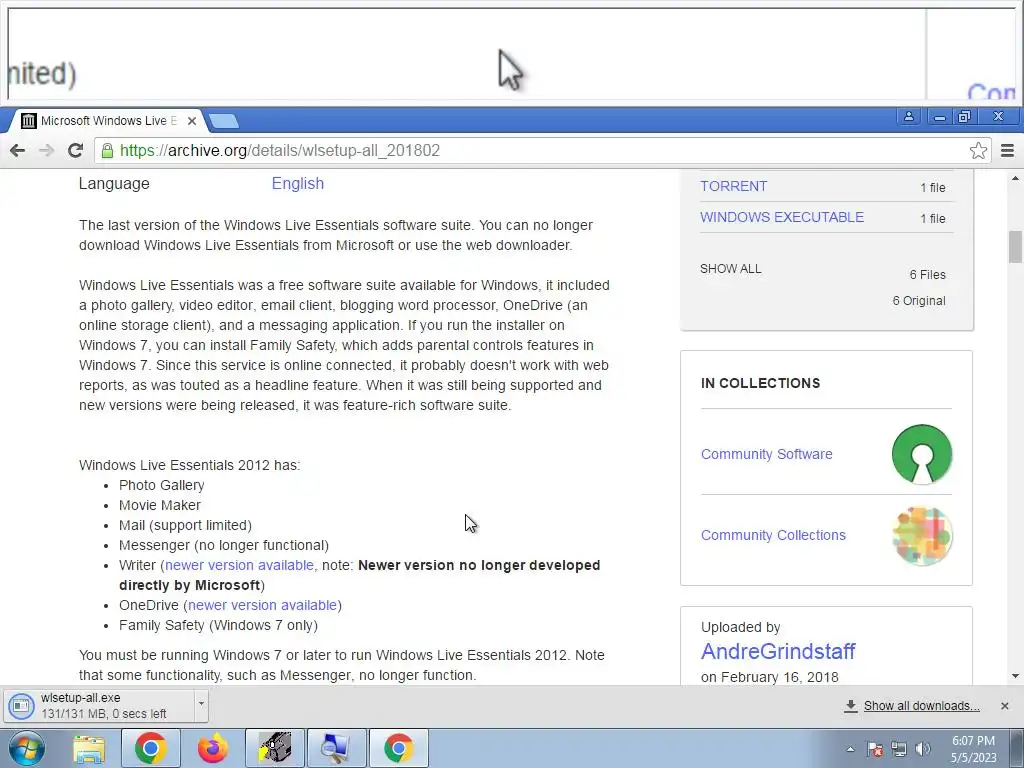Viewport: 1024px width, 768px height.
Task: Click Show all downloads link
Action: point(921,706)
